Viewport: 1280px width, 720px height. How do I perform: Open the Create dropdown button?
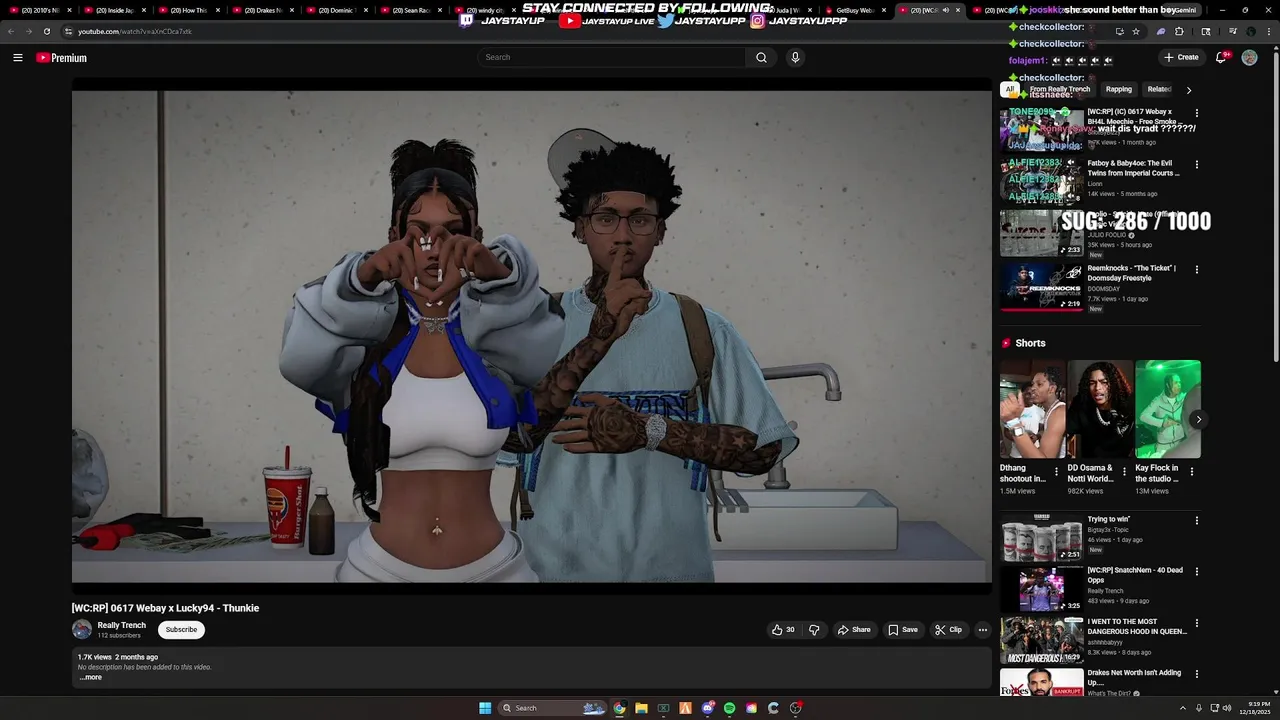pyautogui.click(x=1181, y=58)
